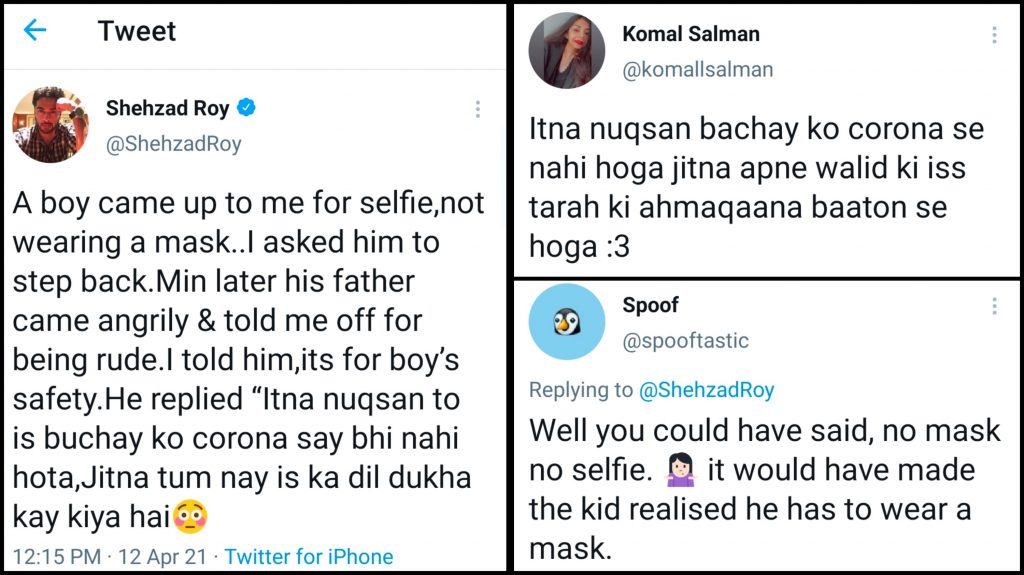
Task: Click Spoof's penguin avatar
Action: point(566,321)
